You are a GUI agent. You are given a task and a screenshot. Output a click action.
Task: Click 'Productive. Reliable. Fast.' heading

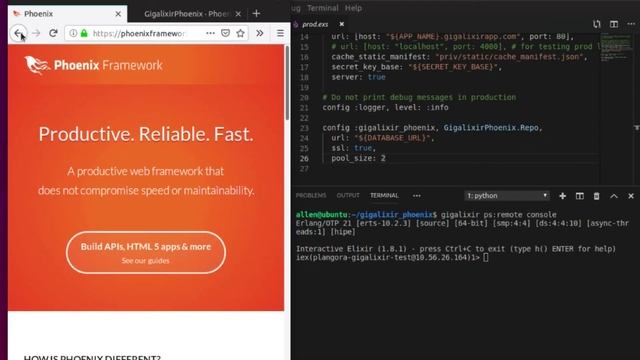[146, 134]
